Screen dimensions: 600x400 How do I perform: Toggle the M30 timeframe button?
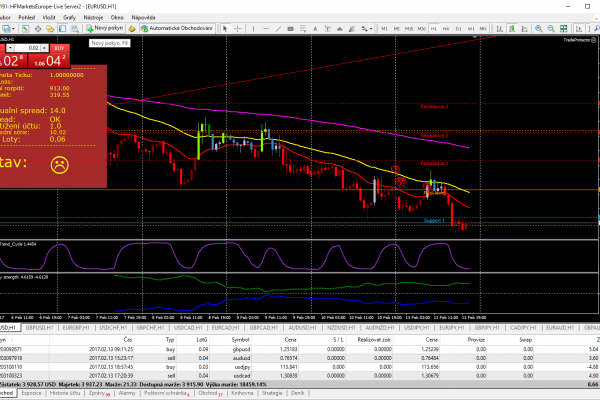click(421, 29)
